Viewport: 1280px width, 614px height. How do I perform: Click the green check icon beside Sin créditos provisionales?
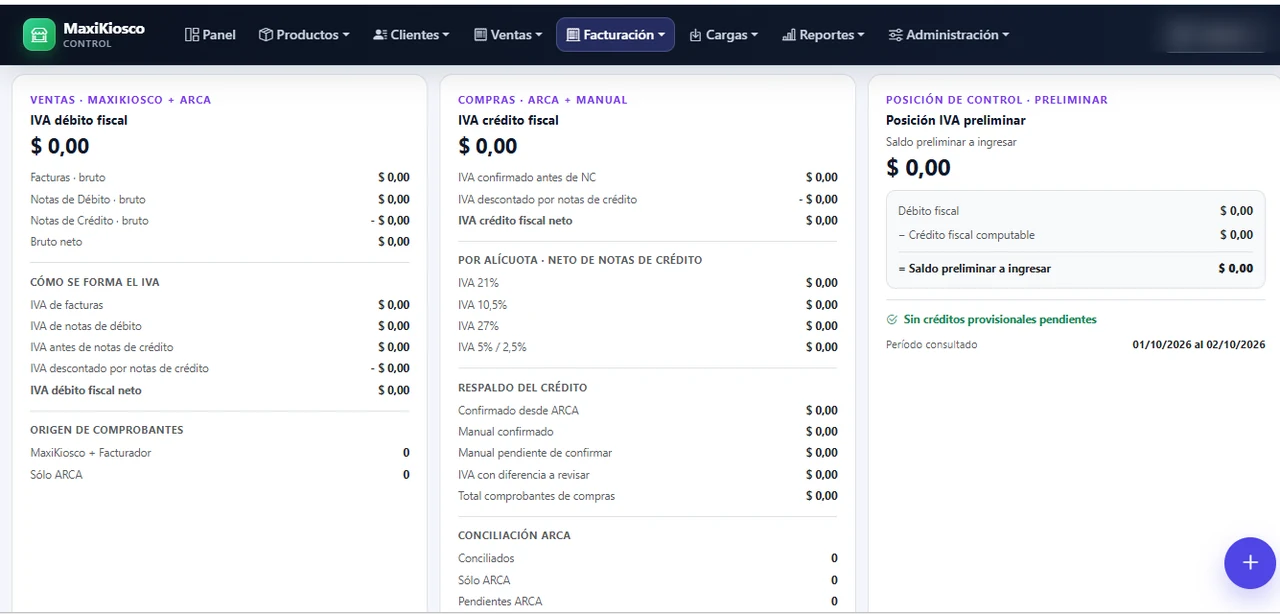point(892,320)
